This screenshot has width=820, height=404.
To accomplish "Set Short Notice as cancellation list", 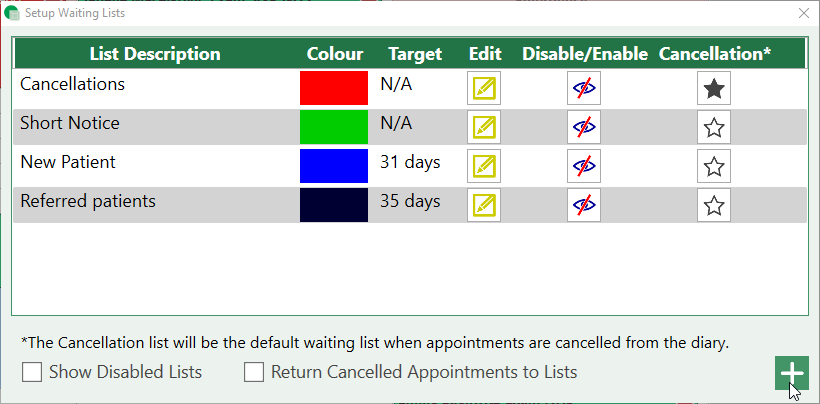I will tap(713, 127).
